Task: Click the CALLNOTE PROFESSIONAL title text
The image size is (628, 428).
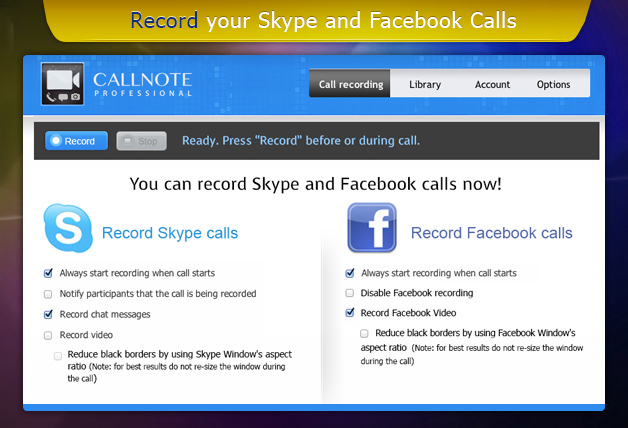Action: pos(143,84)
